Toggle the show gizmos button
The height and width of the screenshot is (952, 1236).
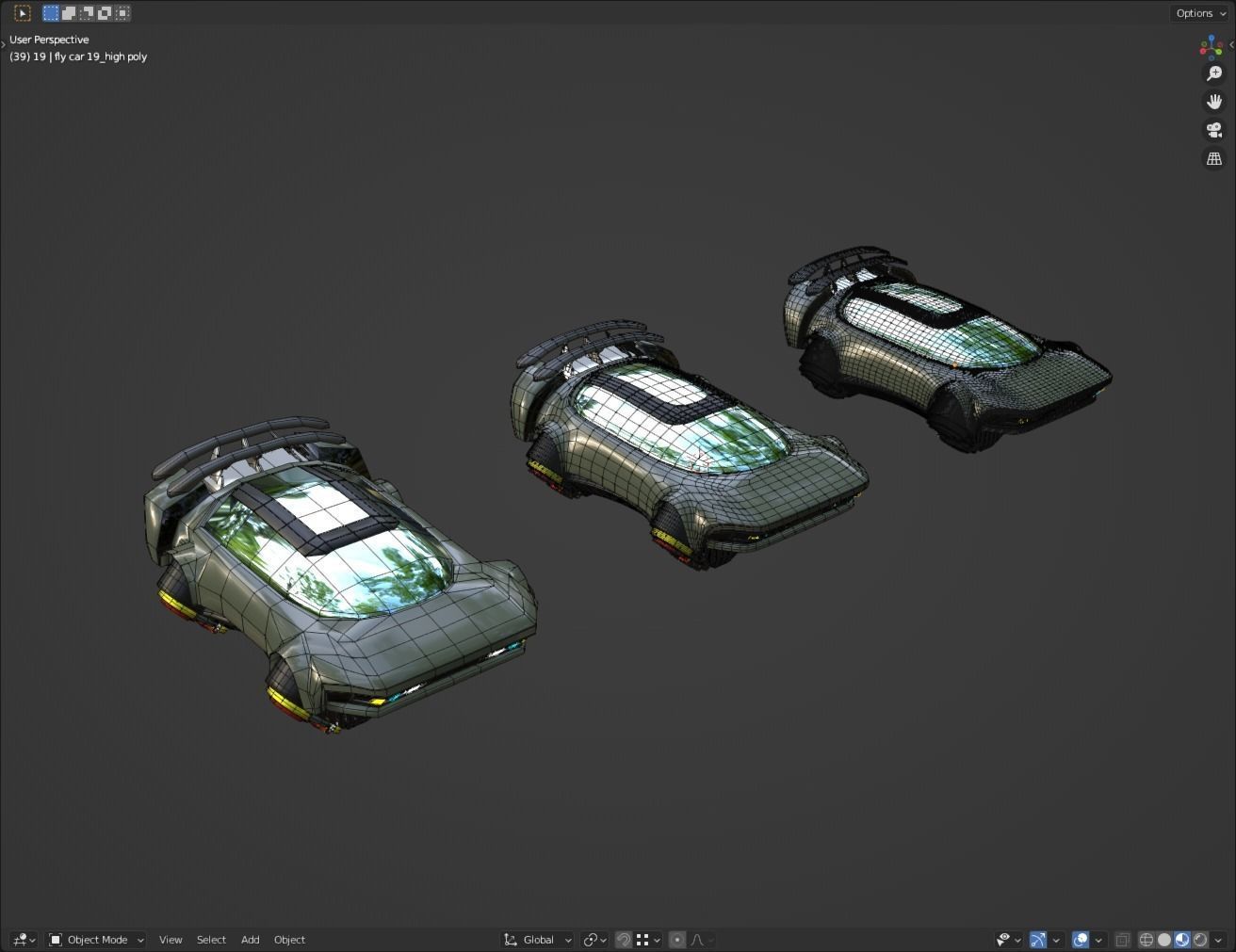1038,940
